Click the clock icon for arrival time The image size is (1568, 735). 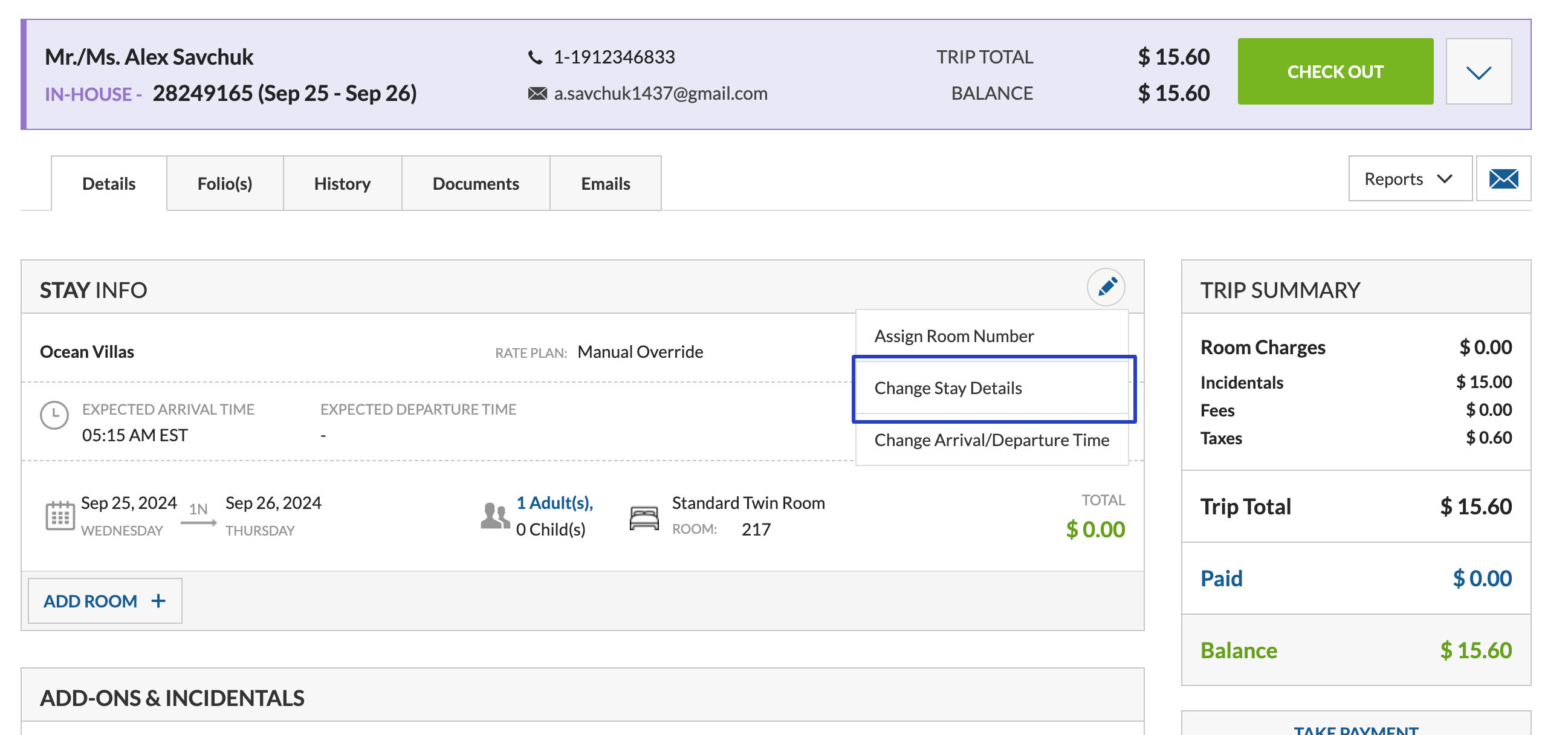(54, 415)
